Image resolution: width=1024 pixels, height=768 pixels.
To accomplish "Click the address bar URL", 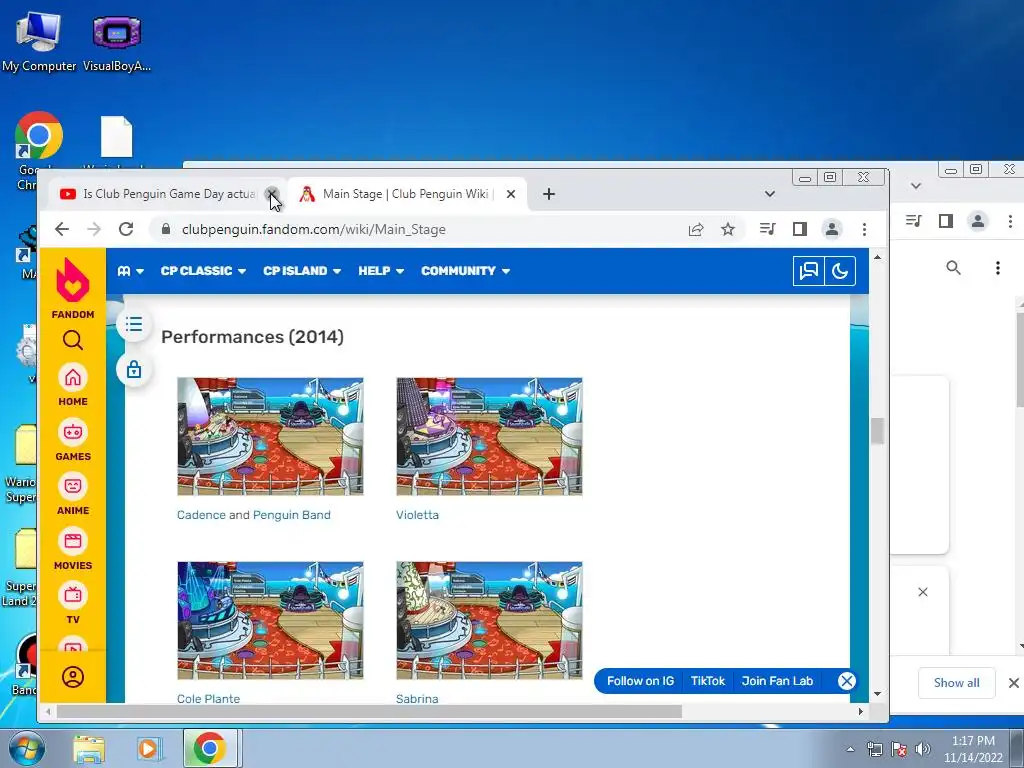I will coord(313,229).
